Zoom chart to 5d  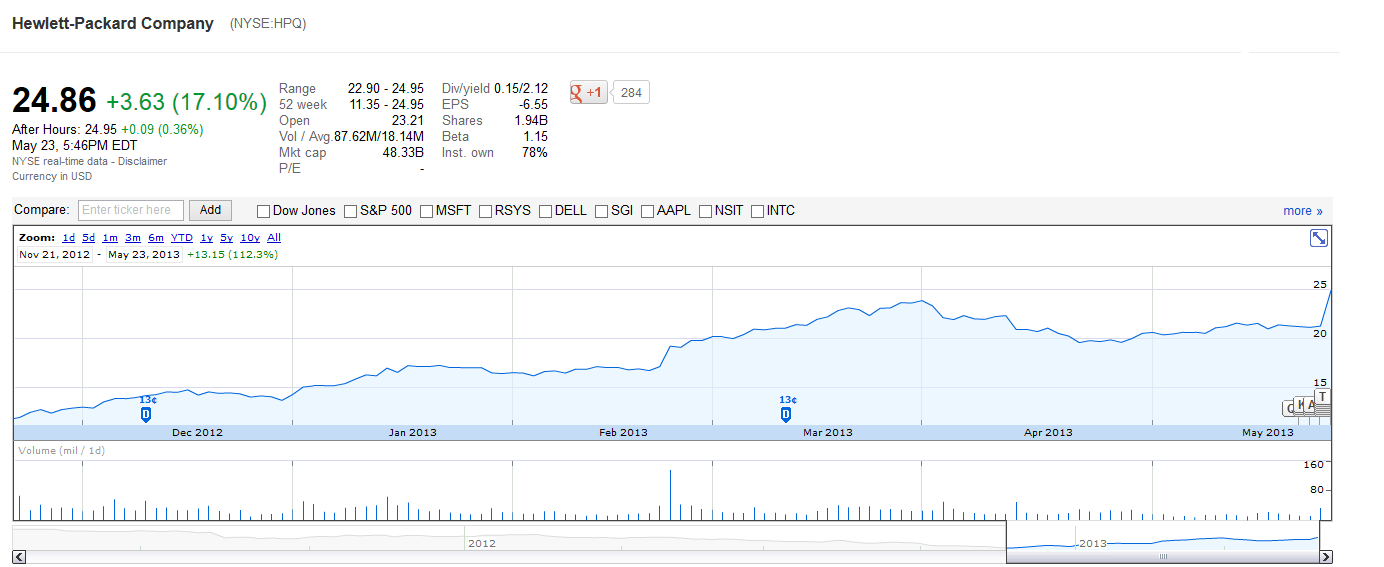(89, 238)
